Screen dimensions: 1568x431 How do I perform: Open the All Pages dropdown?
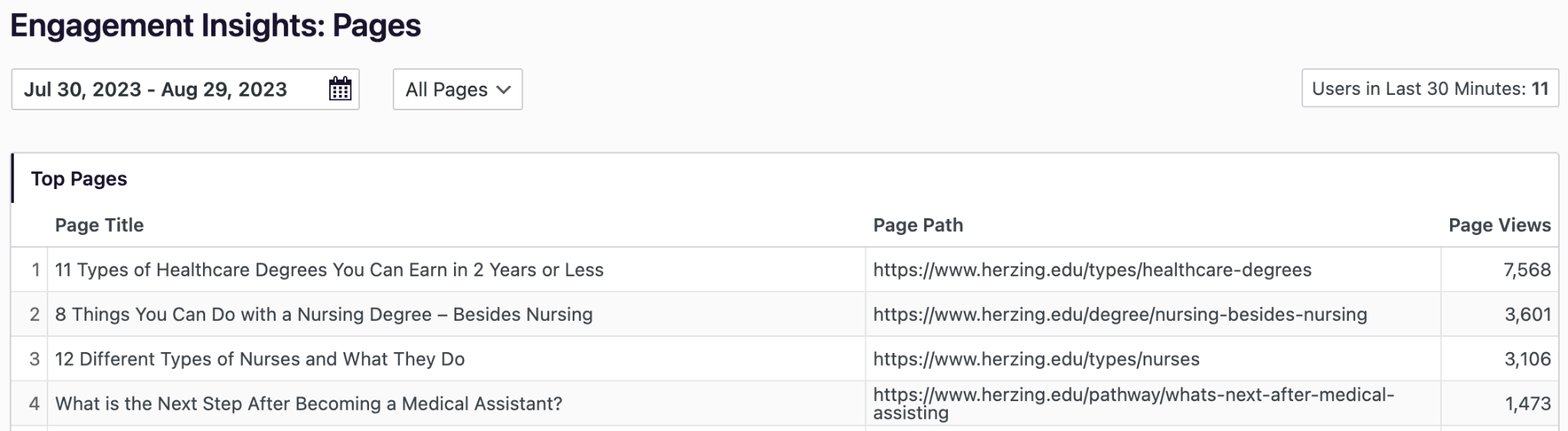click(458, 90)
